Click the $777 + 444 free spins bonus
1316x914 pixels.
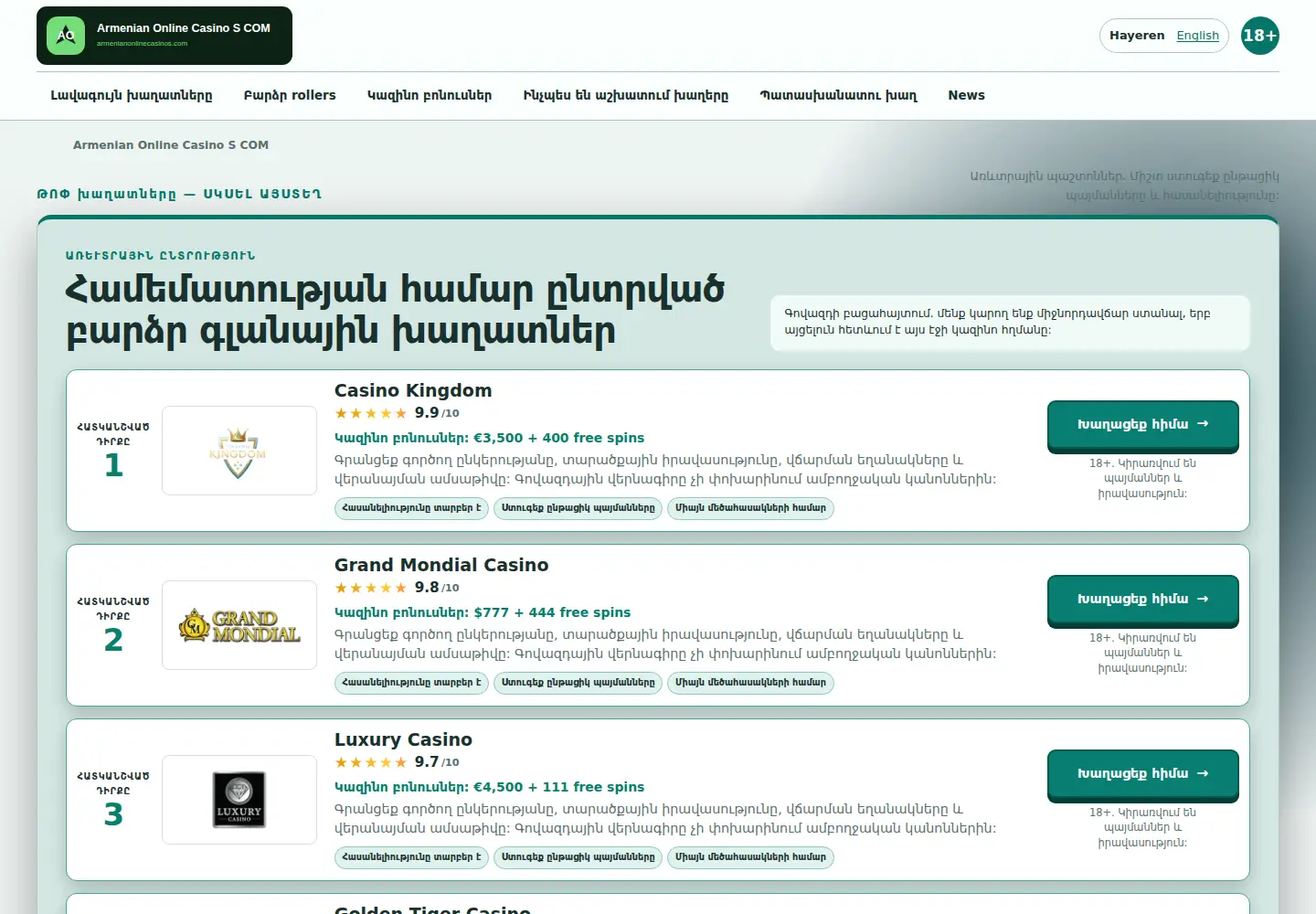552,612
